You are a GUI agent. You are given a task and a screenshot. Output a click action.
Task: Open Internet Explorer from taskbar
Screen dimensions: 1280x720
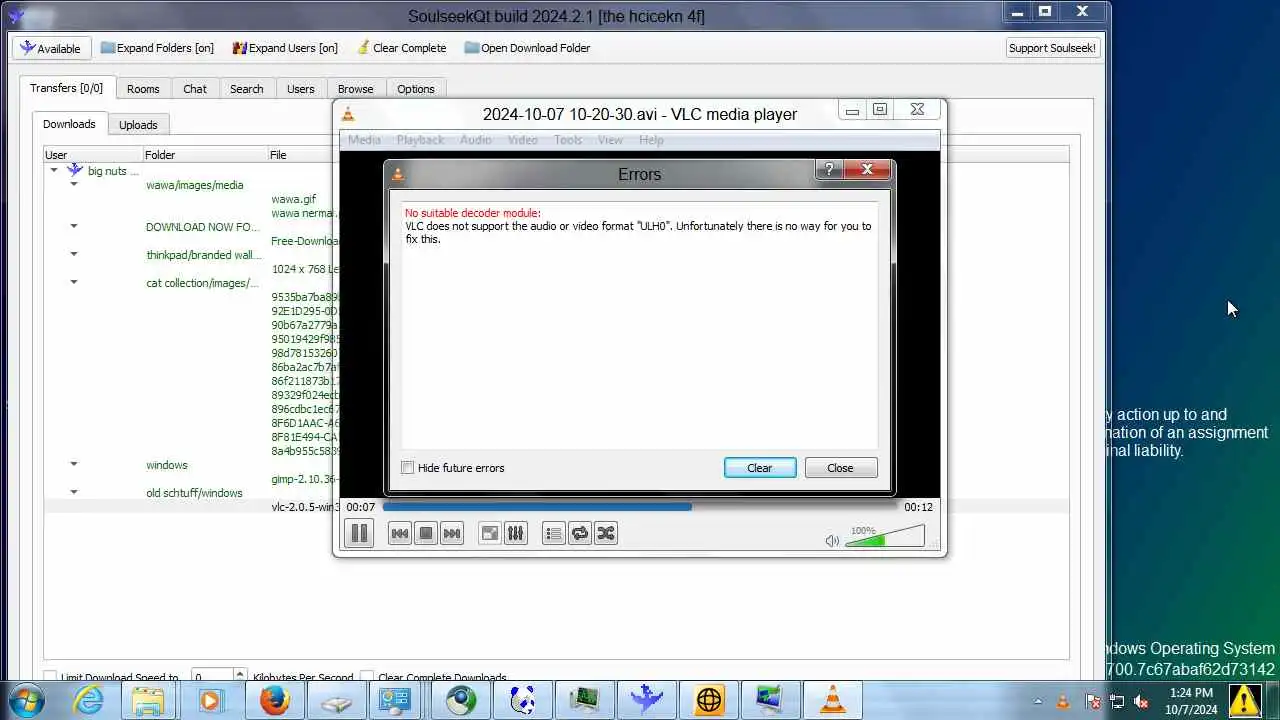89,700
